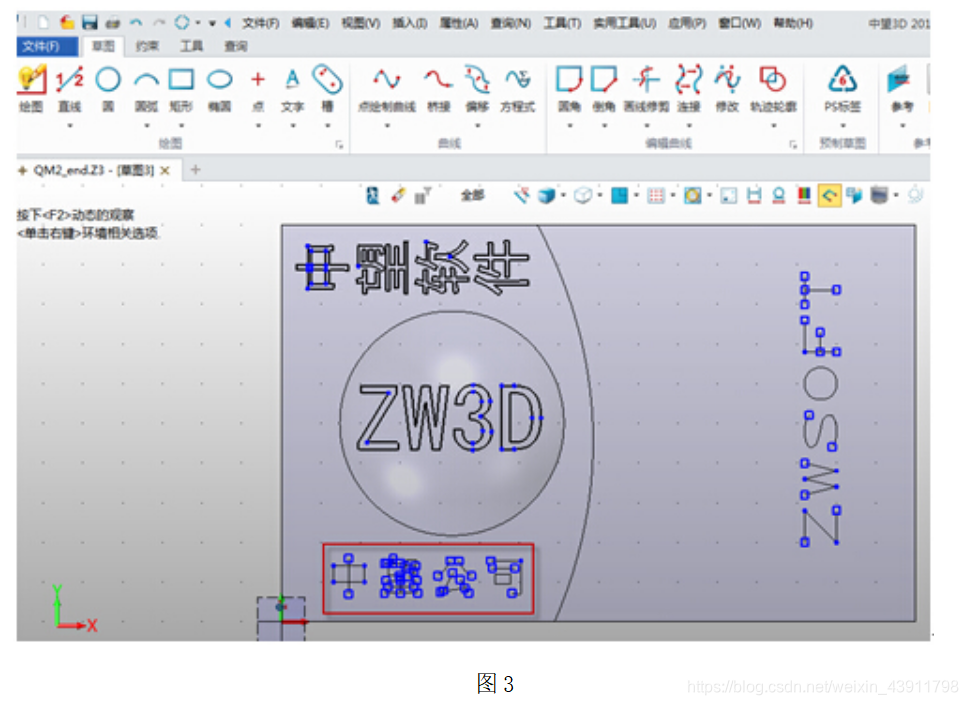
Task: Select the 桥接 bridge curve tool
Action: point(438,88)
